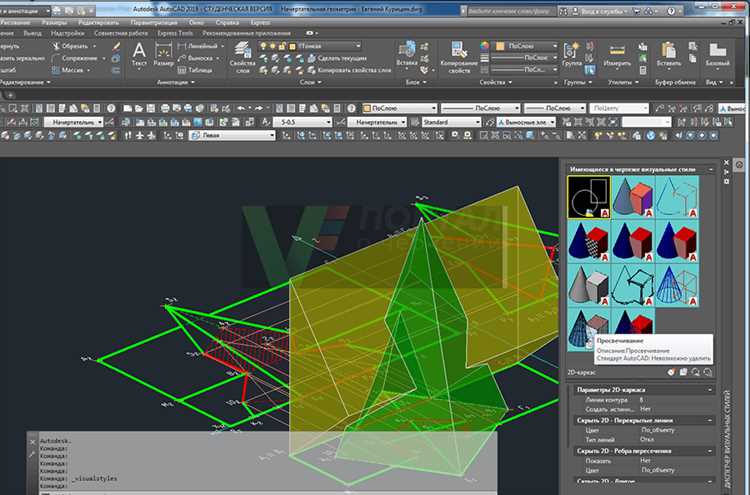Select the 2D-каркас visual style thumbnail
This screenshot has height=495, width=750.
(x=587, y=196)
